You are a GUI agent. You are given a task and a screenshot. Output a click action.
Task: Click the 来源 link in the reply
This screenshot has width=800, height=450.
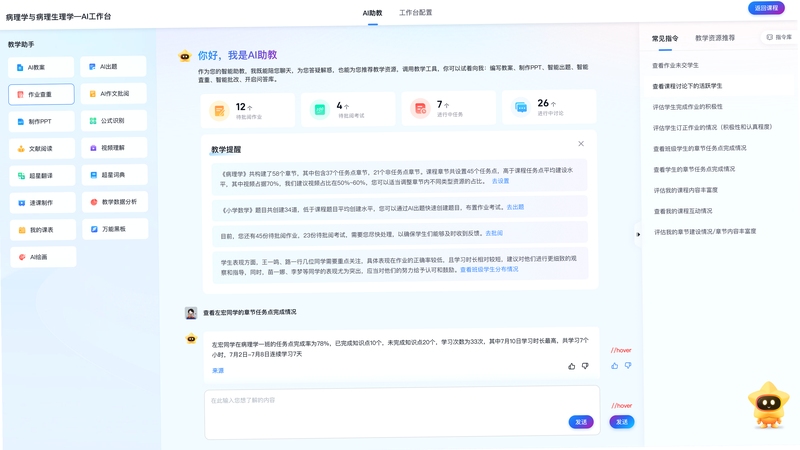point(218,370)
